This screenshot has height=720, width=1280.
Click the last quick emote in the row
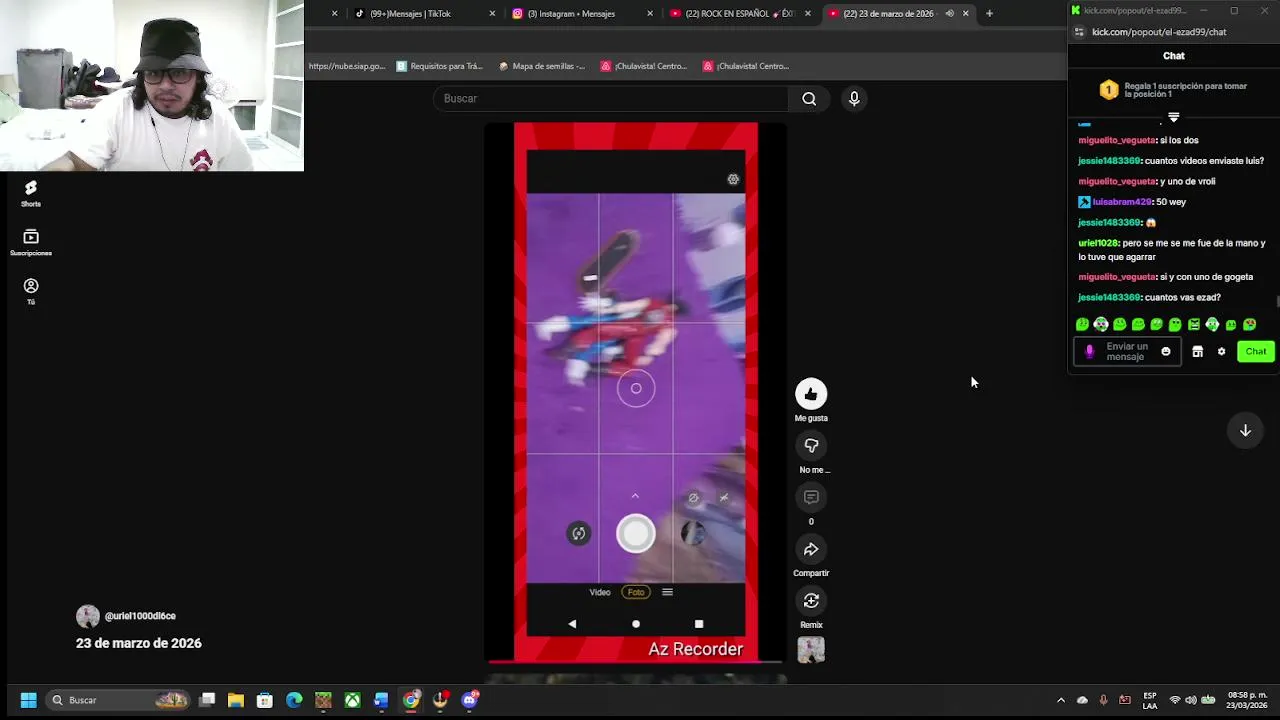(1249, 325)
